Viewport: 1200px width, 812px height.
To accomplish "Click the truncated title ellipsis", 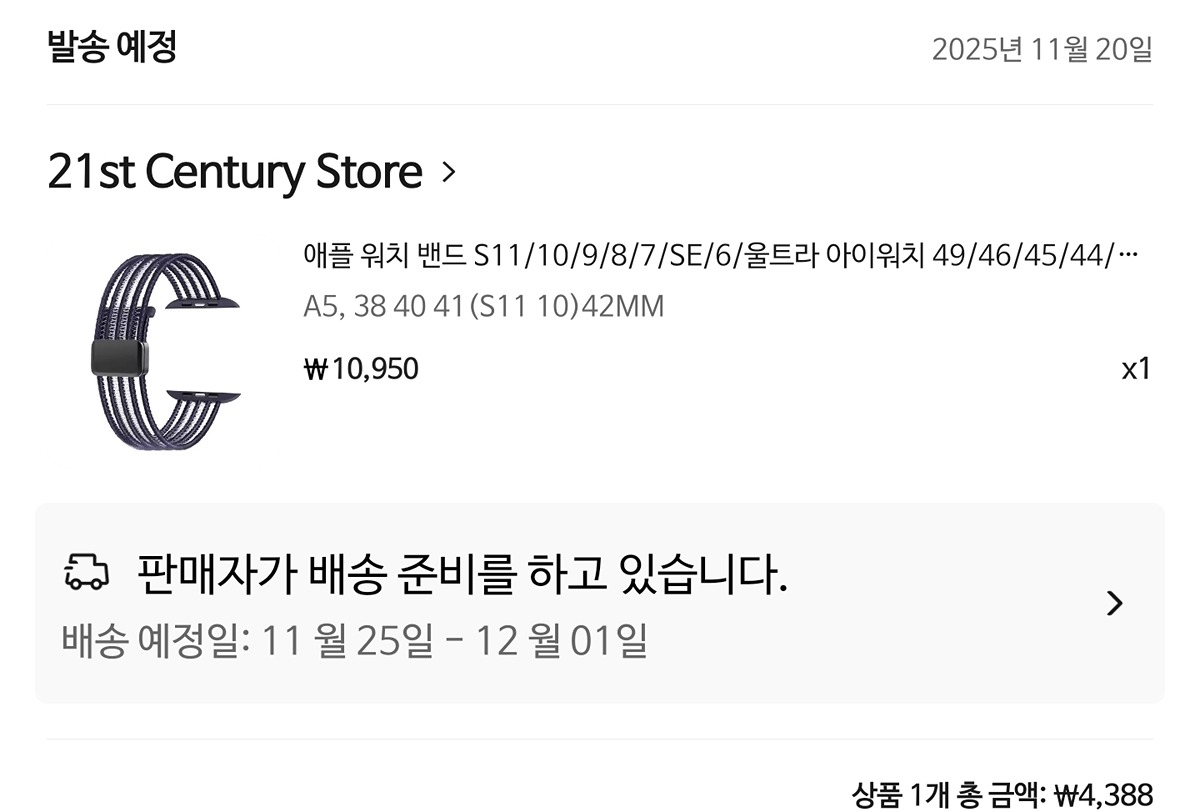I will (x=1129, y=256).
